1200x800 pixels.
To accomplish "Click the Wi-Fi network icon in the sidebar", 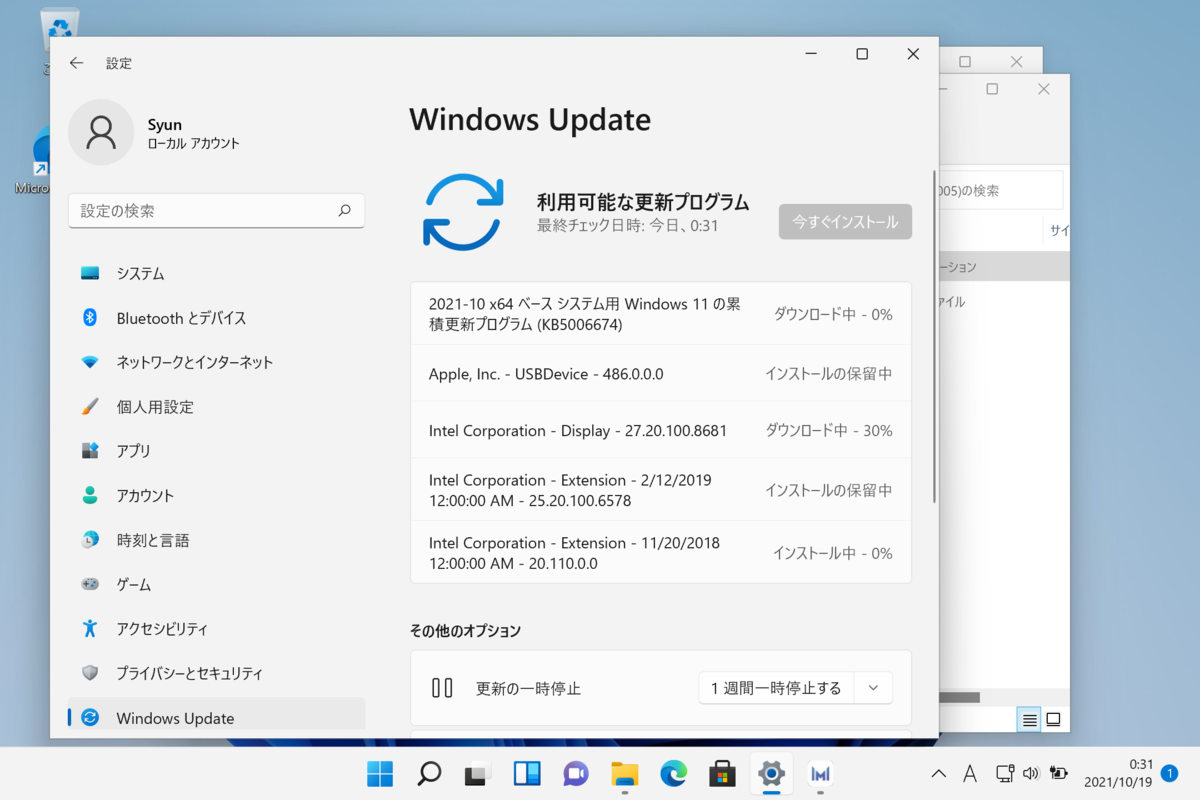I will [x=90, y=362].
